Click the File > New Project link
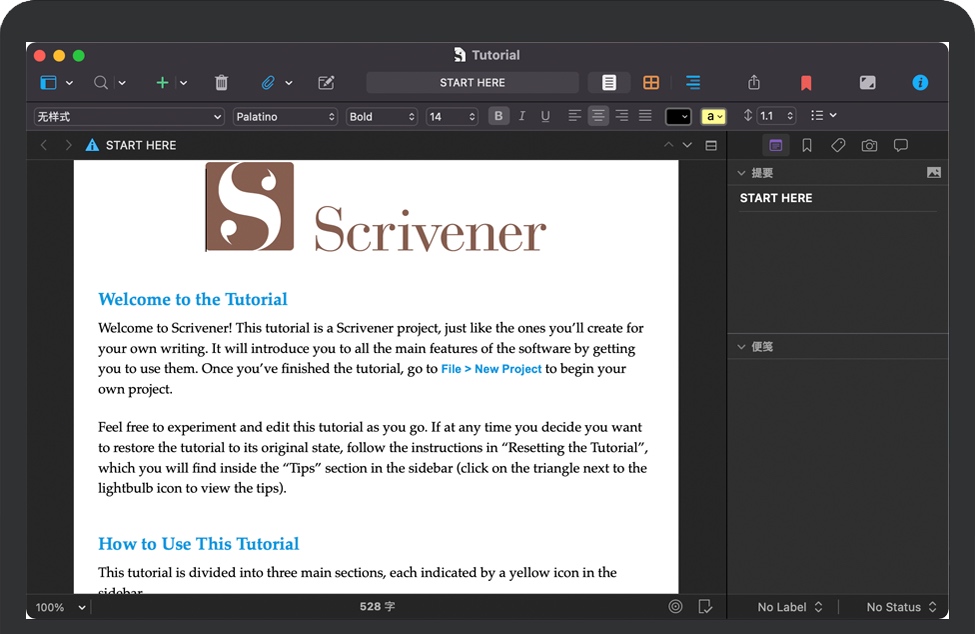The image size is (975, 634). (491, 369)
